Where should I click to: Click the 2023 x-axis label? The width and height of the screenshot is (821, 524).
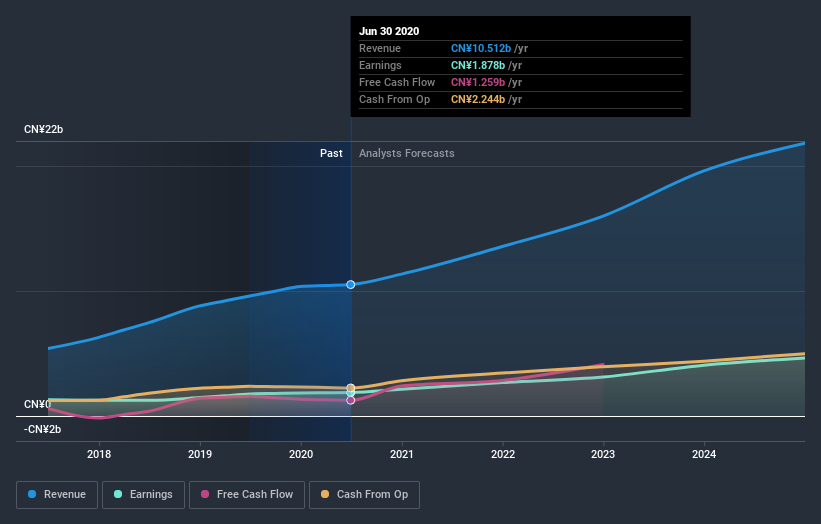click(x=603, y=454)
